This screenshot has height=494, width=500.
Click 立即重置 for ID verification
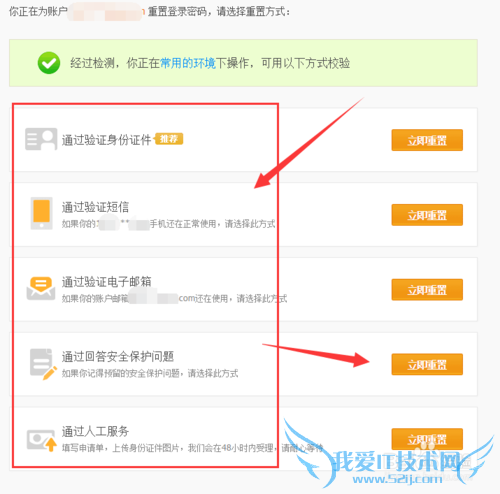427,140
